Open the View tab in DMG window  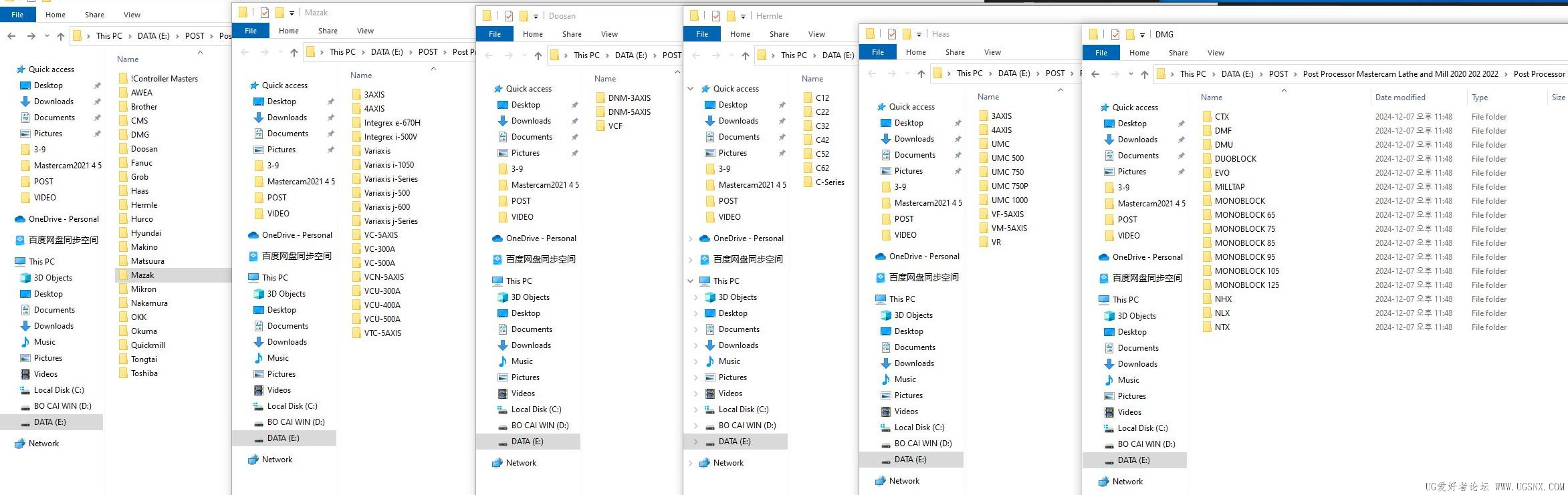[x=1216, y=53]
